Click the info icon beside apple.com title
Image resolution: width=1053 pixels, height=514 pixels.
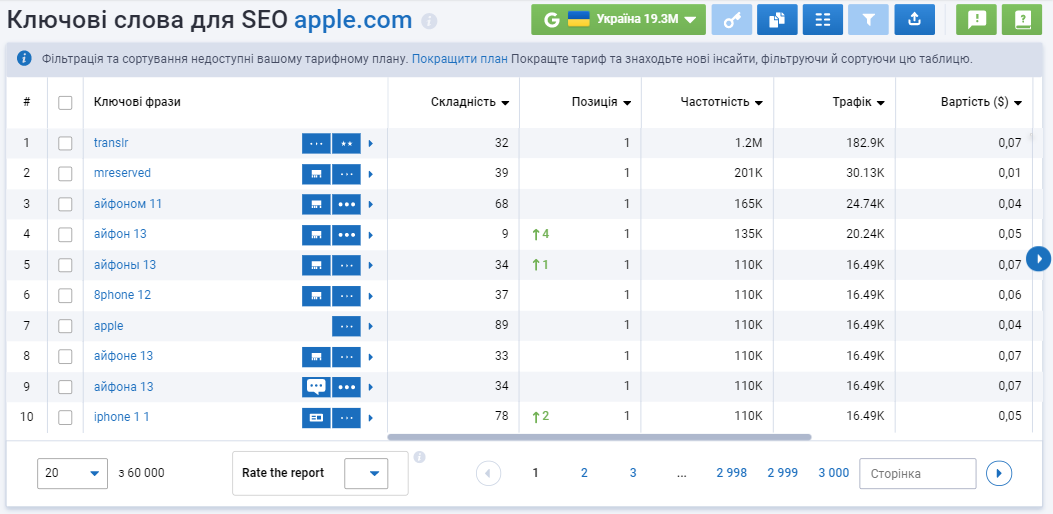[429, 22]
